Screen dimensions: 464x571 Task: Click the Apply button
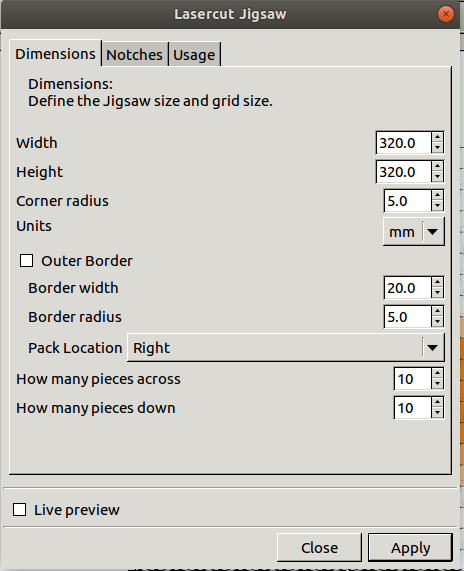point(410,548)
